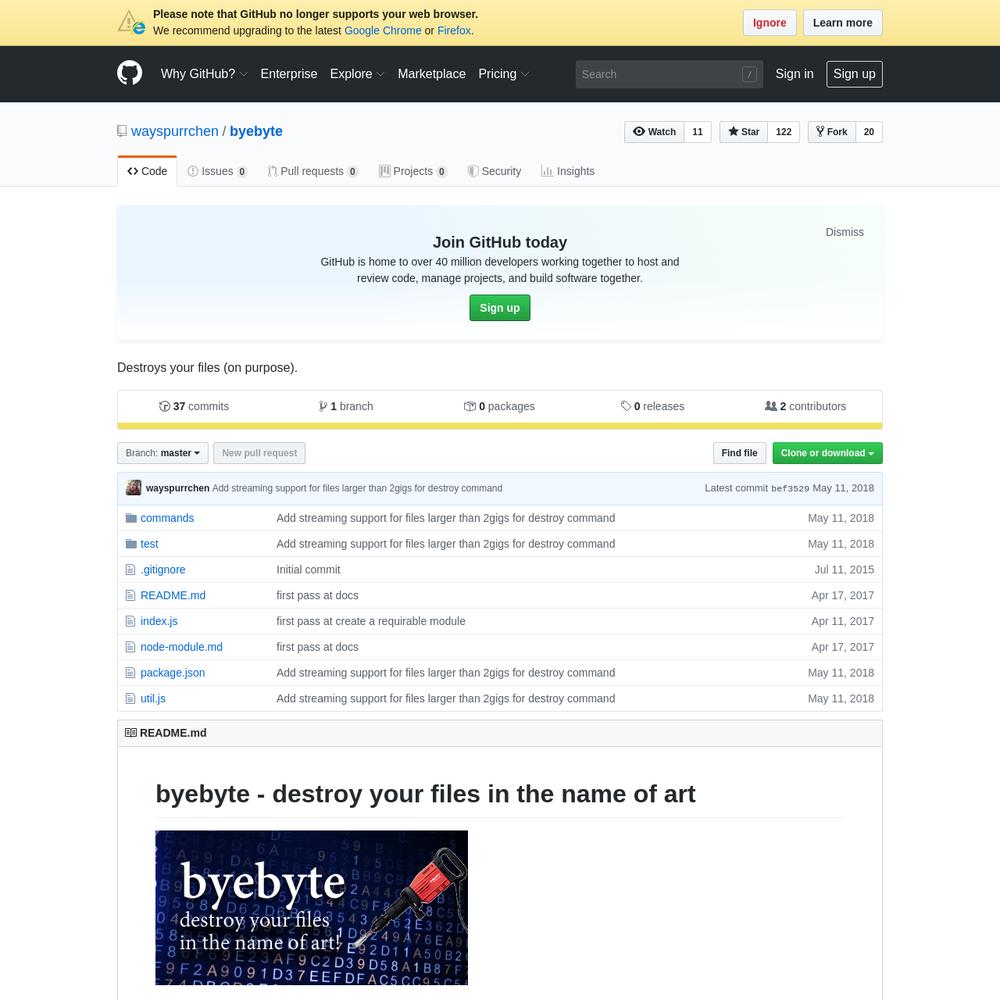Click Learn more on the browser warning

pyautogui.click(x=842, y=23)
